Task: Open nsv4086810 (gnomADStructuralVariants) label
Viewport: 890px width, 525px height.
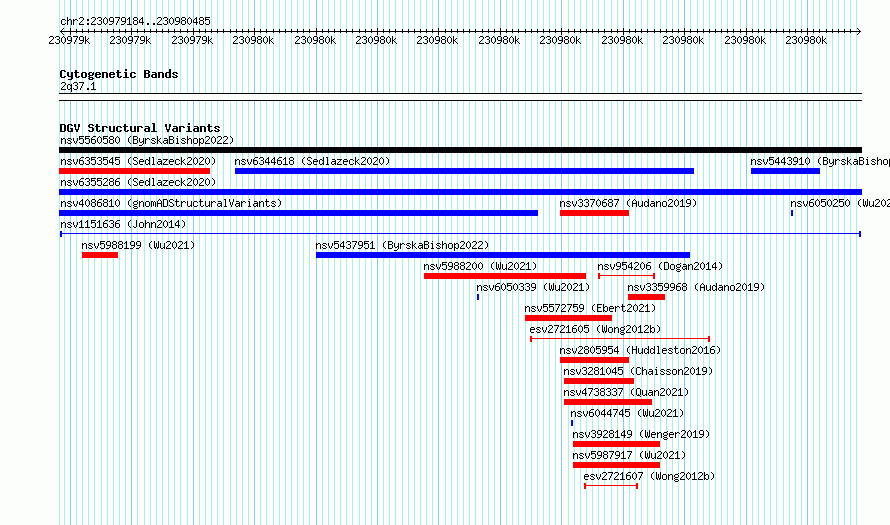Action: 171,203
